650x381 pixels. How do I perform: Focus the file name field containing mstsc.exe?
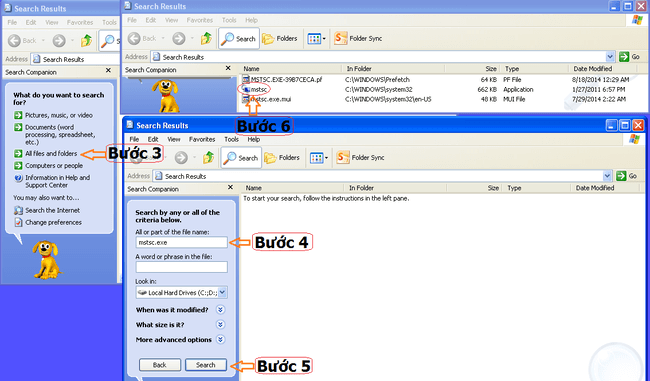(x=182, y=242)
